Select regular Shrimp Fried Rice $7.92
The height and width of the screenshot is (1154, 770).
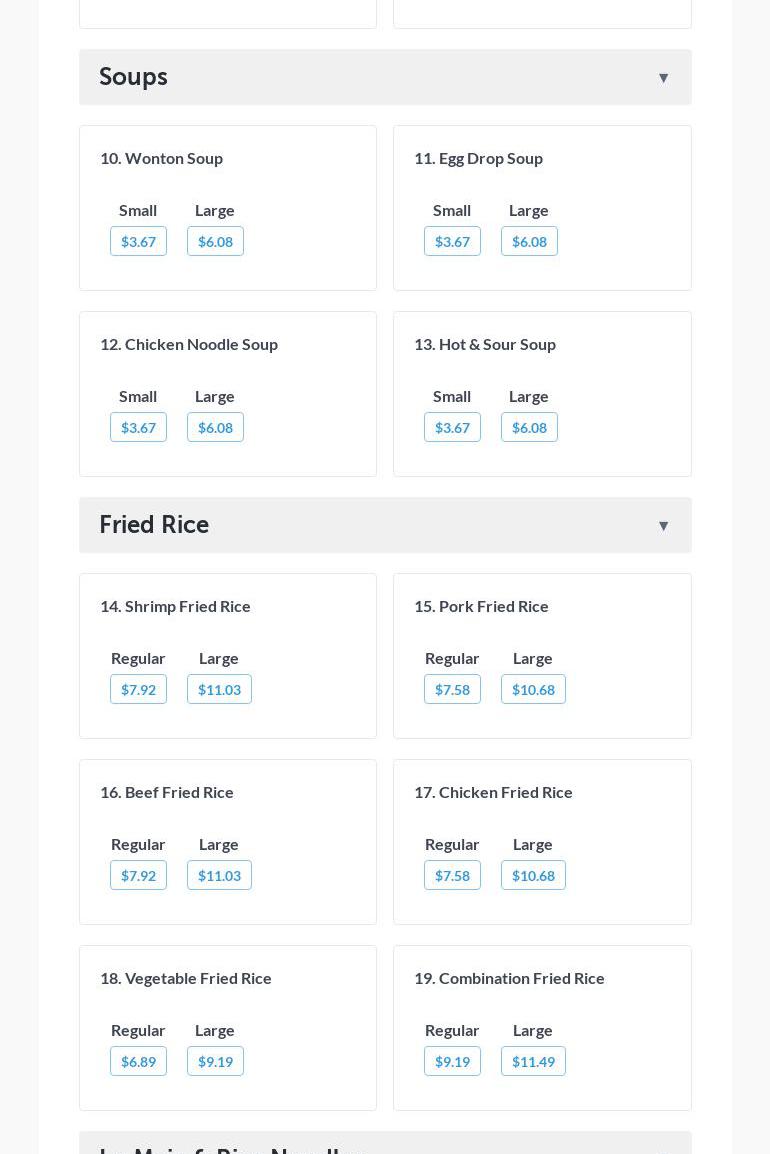pos(138,689)
